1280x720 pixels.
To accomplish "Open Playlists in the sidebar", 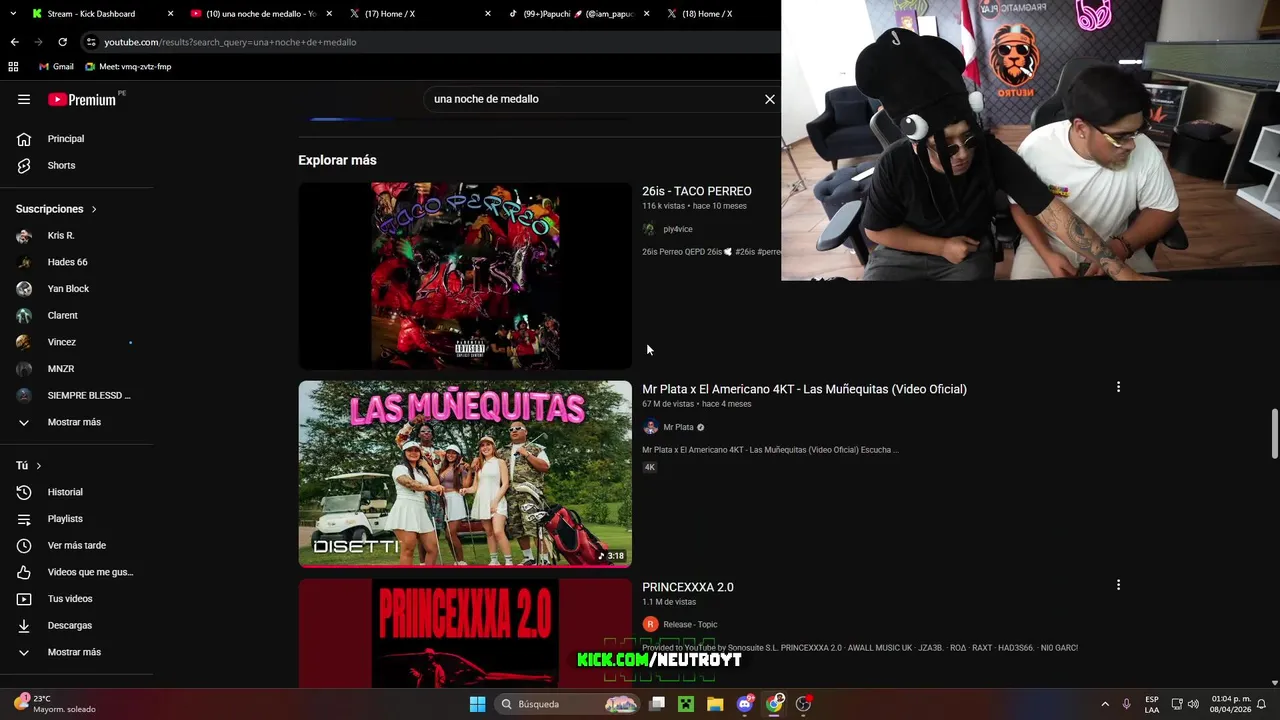I will [65, 519].
